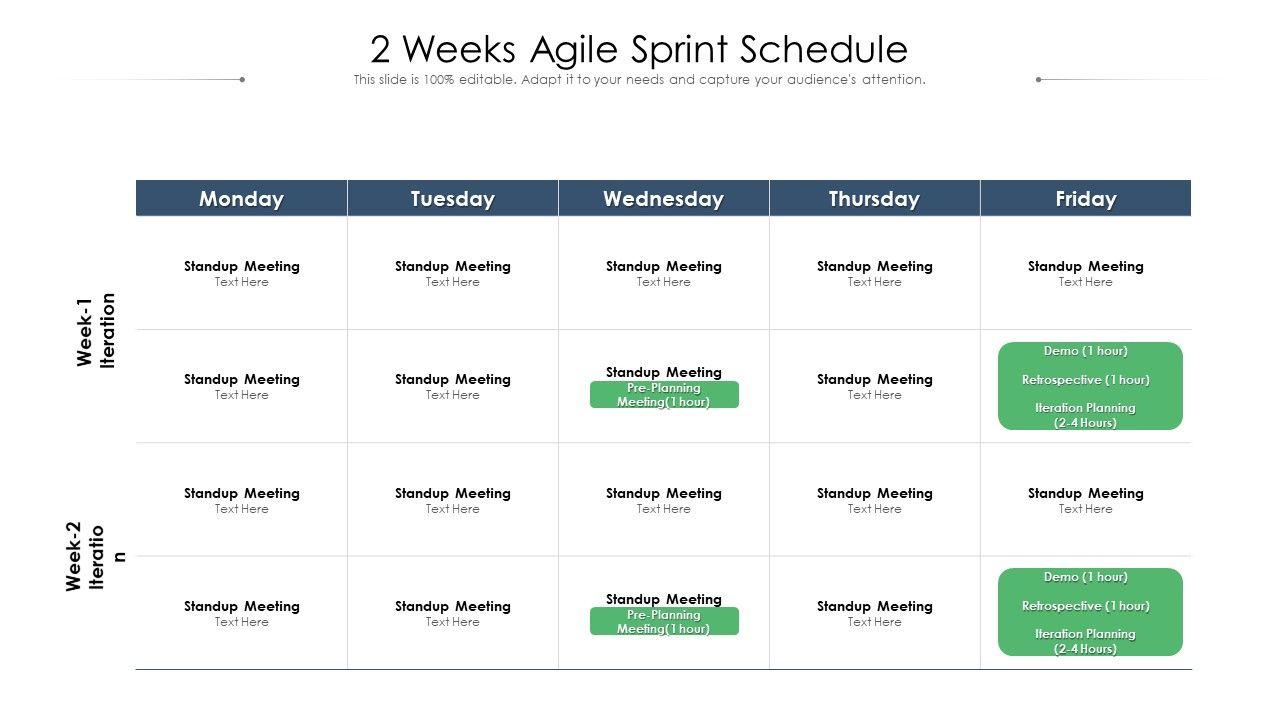Click the Monday column header
Viewport: 1280px width, 720px height.
coord(241,199)
